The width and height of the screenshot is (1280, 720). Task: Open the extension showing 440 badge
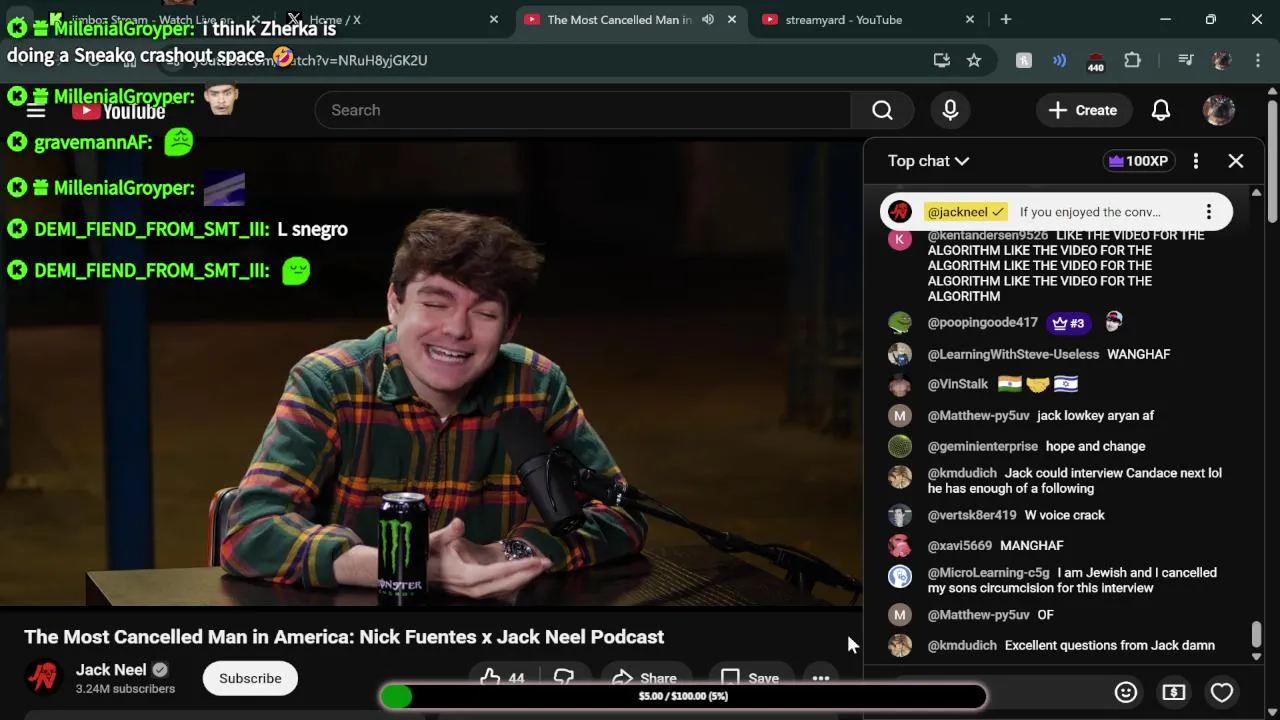[x=1095, y=61]
